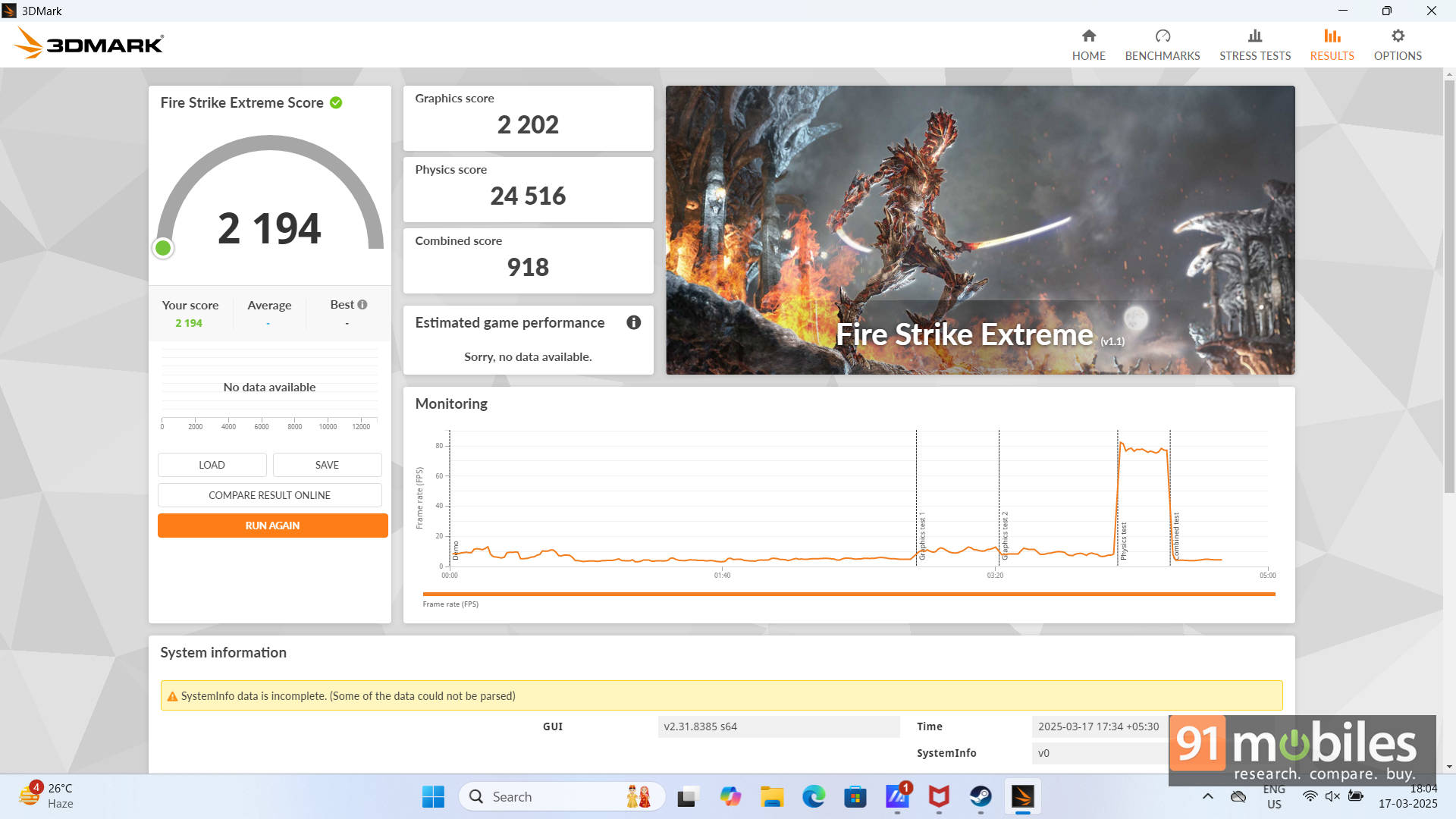Viewport: 1456px width, 819px height.
Task: Open the STRESS TESTS tab
Action: pyautogui.click(x=1254, y=45)
